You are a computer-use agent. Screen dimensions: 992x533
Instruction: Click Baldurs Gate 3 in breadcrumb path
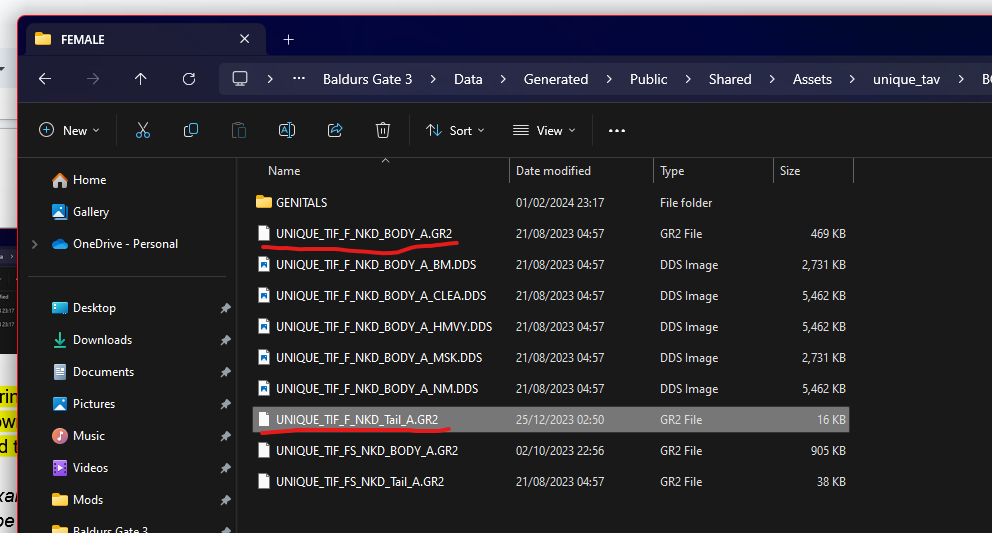[367, 79]
